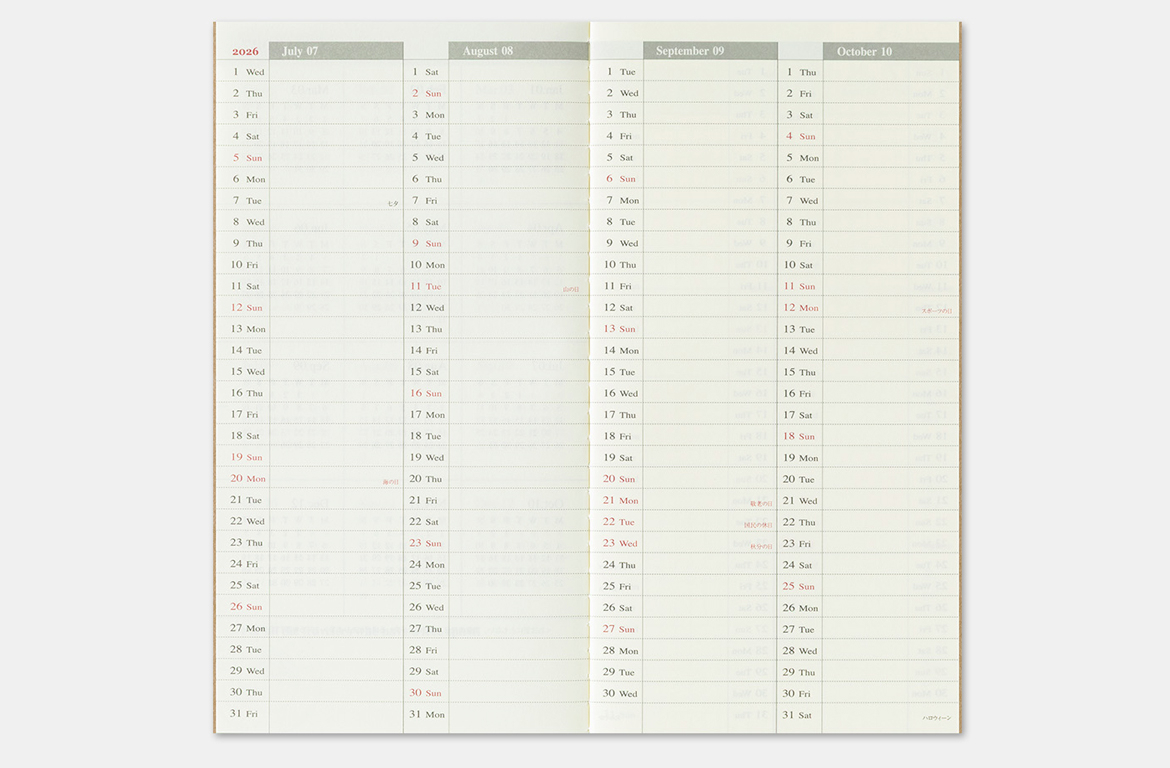1170x768 pixels.
Task: Click the August 11 Tue holiday date
Action: (x=425, y=286)
